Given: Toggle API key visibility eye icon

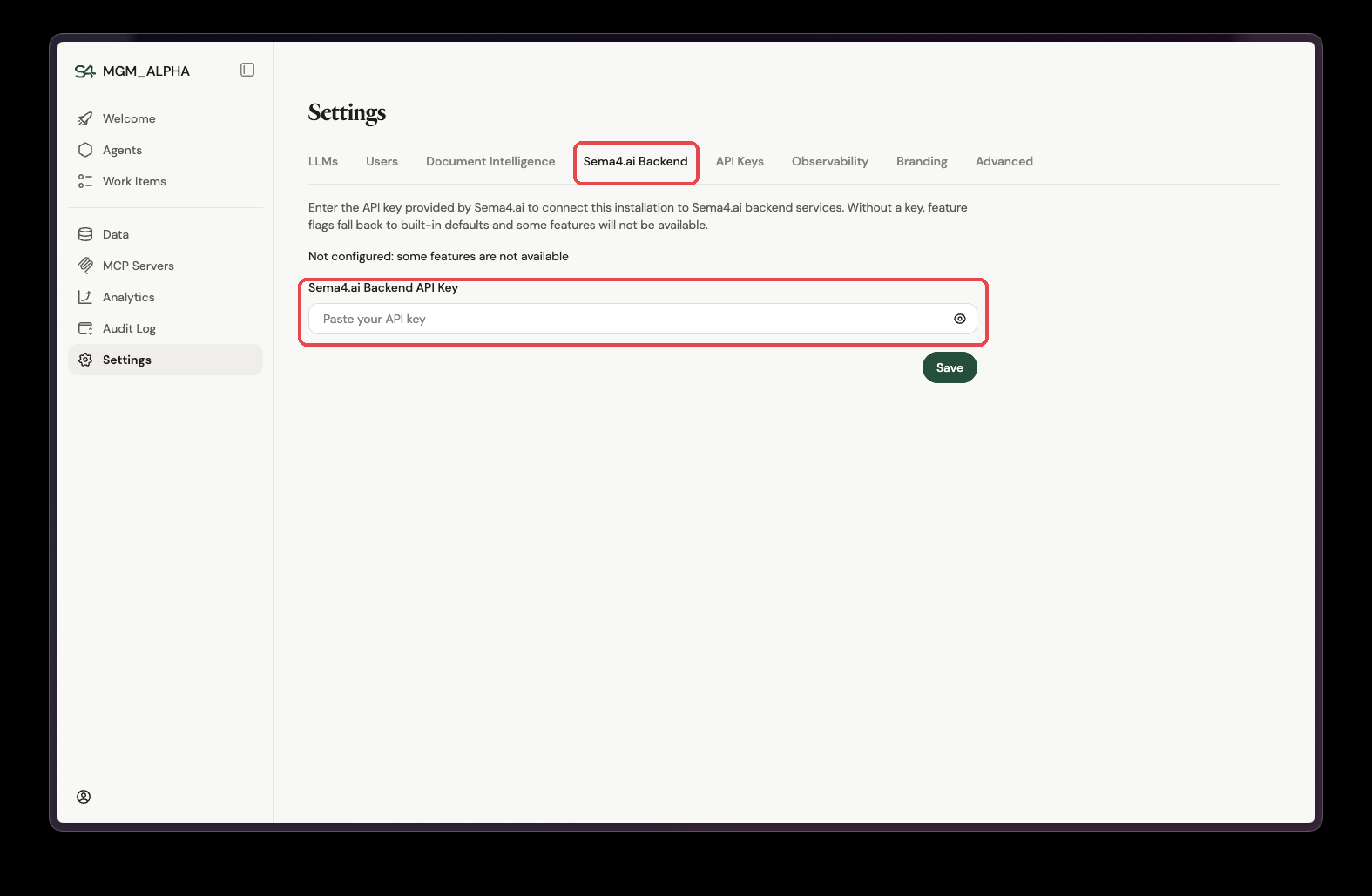Looking at the screenshot, I should coord(960,319).
